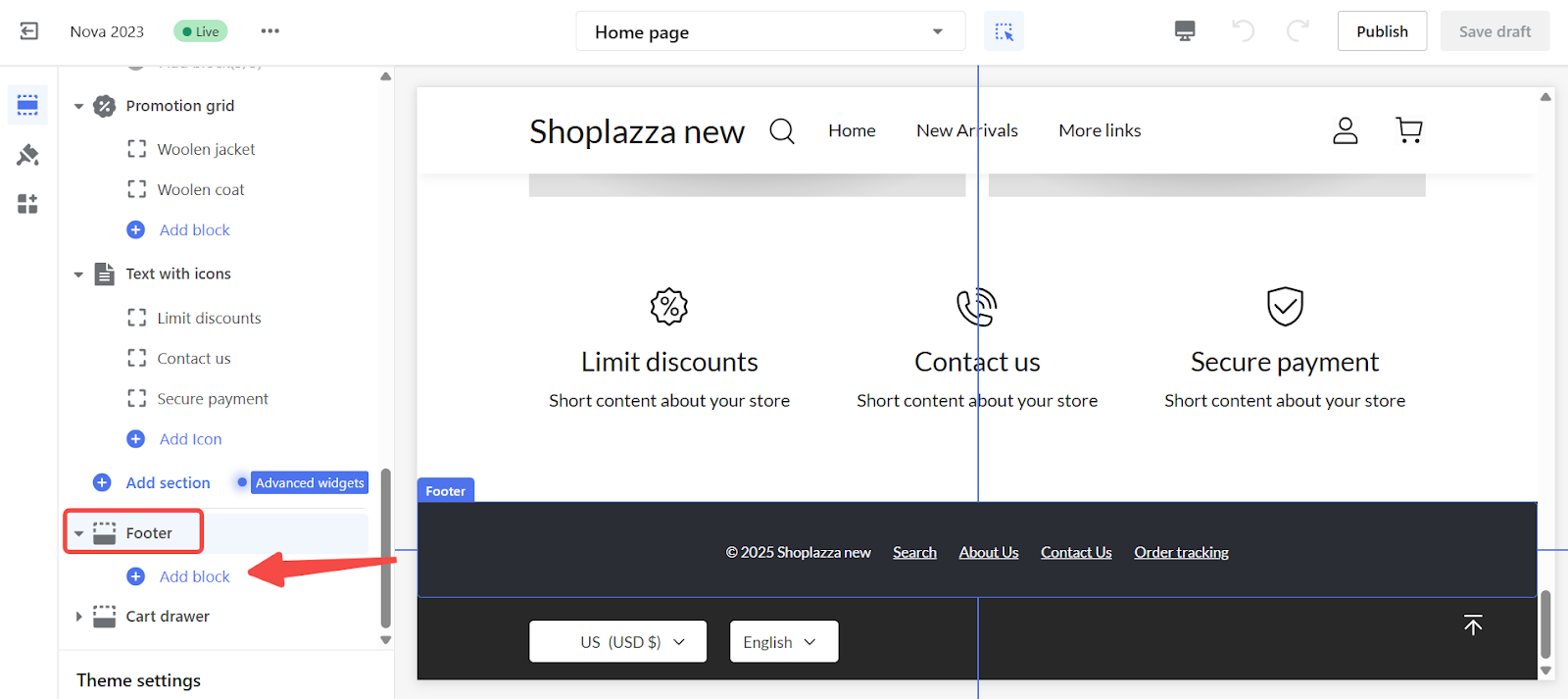Click plus icon beside Add section
1568x699 pixels.
[x=102, y=482]
